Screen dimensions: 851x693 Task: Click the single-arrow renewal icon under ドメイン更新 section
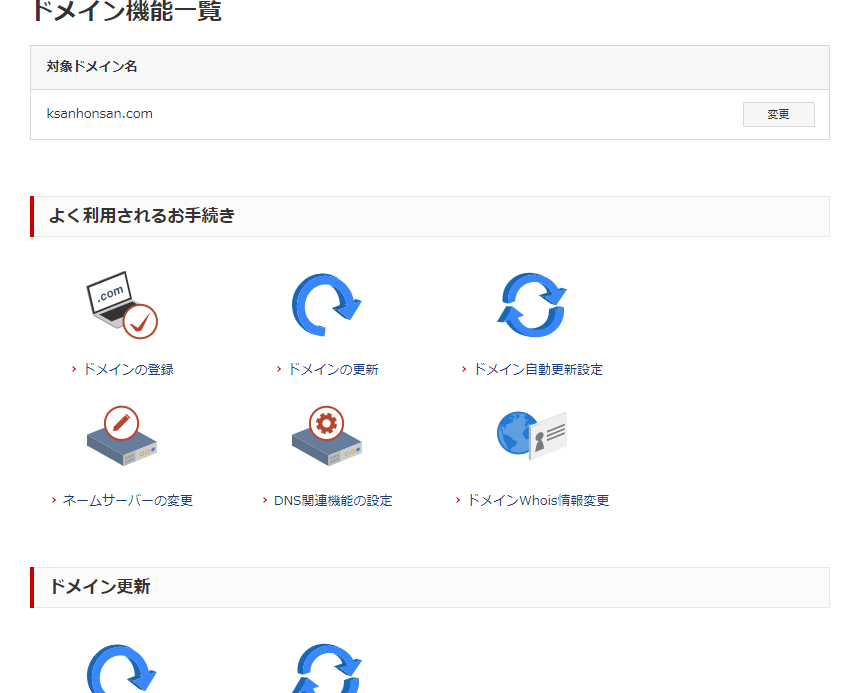point(122,668)
